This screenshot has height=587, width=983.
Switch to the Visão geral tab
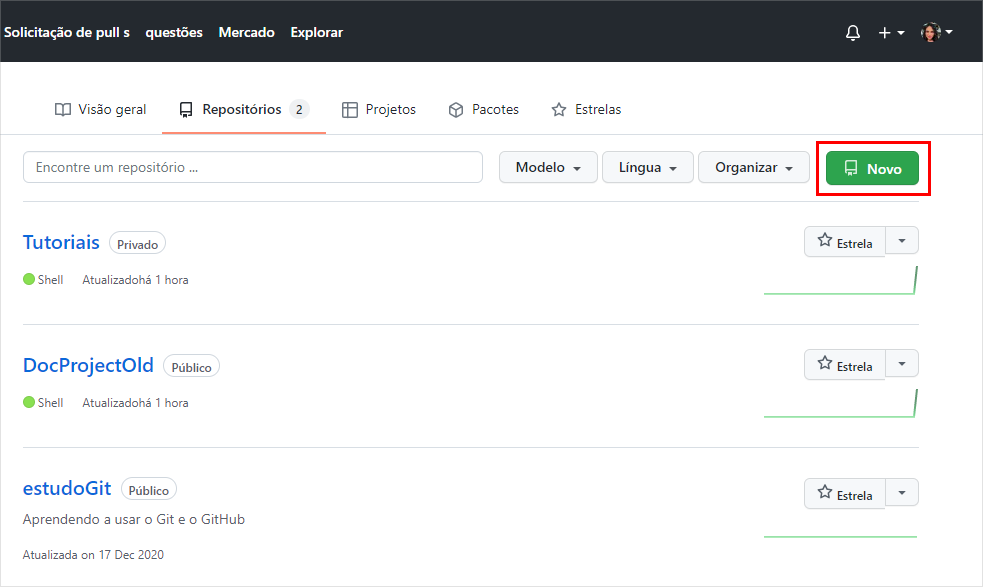point(100,110)
